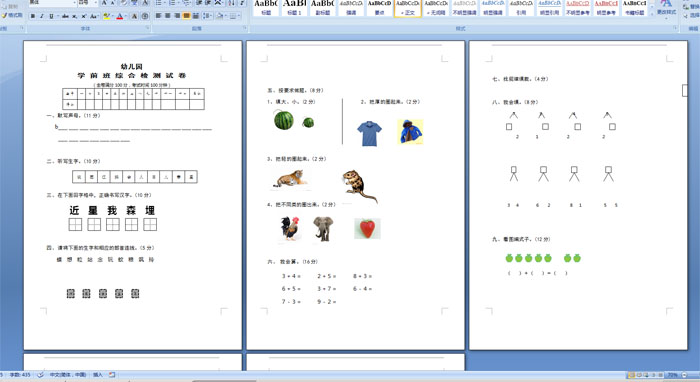The width and height of the screenshot is (700, 382).
Task: Click the Format Painter brush icon
Action: 12,15
